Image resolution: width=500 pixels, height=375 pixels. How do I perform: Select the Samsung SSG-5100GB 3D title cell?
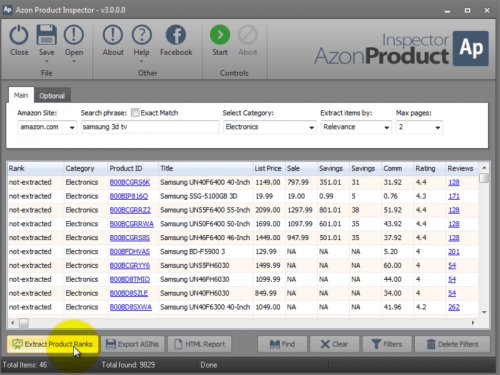[206, 196]
